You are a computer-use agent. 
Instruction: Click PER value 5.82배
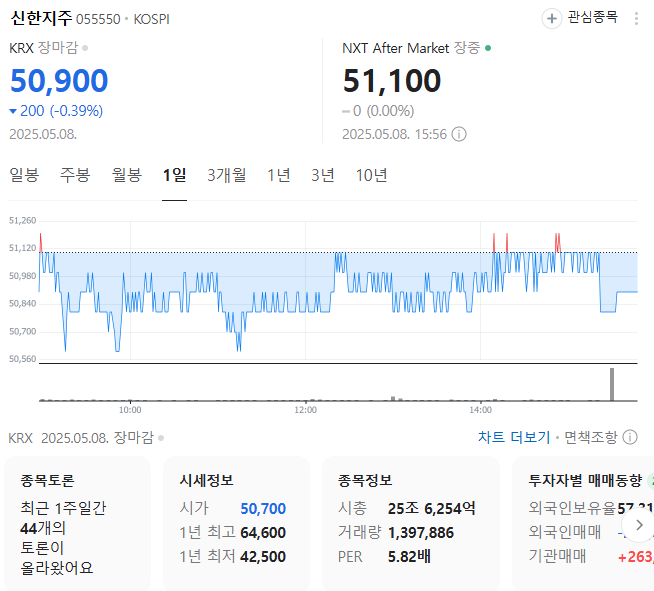(x=409, y=557)
